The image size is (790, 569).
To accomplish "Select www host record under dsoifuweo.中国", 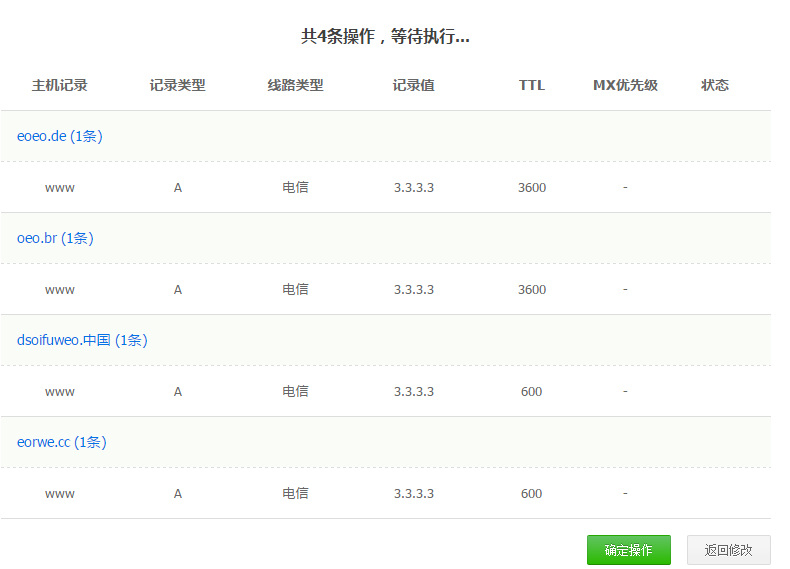I will 59,392.
